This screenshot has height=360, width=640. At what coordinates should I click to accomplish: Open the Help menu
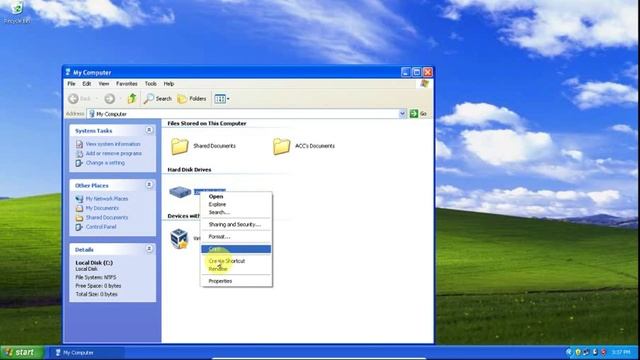click(x=169, y=84)
